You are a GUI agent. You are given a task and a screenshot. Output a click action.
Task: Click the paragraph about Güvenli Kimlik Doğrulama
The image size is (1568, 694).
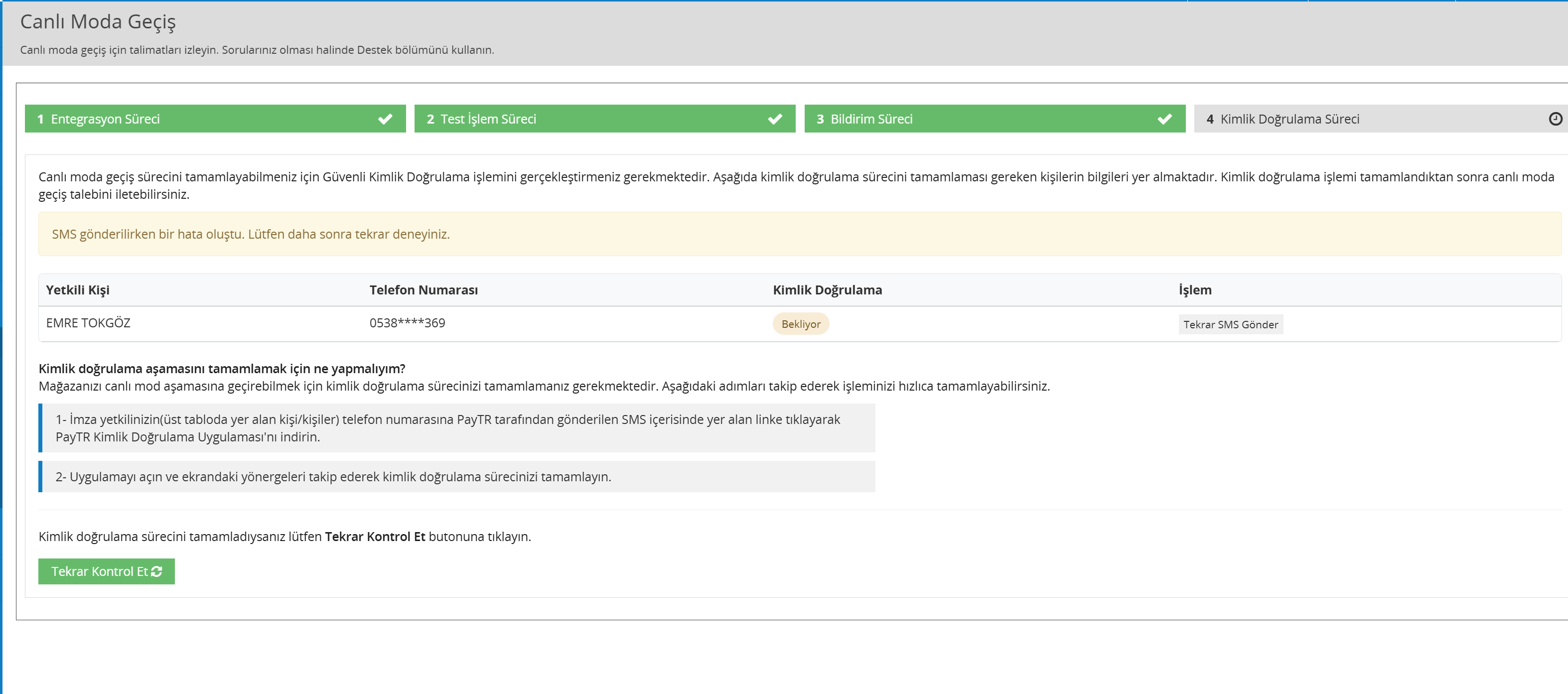pos(796,186)
